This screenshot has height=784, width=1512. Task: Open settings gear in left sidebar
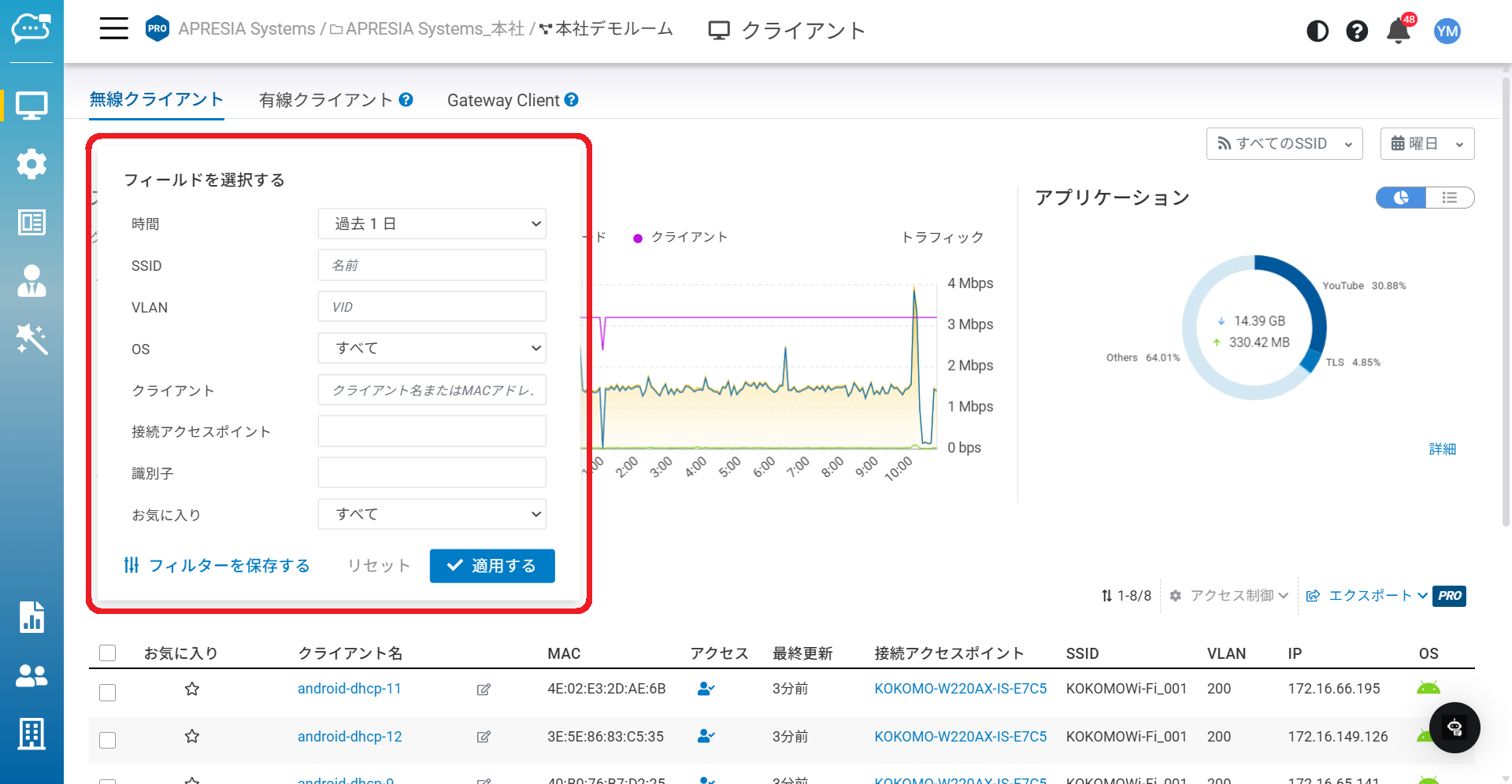click(31, 164)
